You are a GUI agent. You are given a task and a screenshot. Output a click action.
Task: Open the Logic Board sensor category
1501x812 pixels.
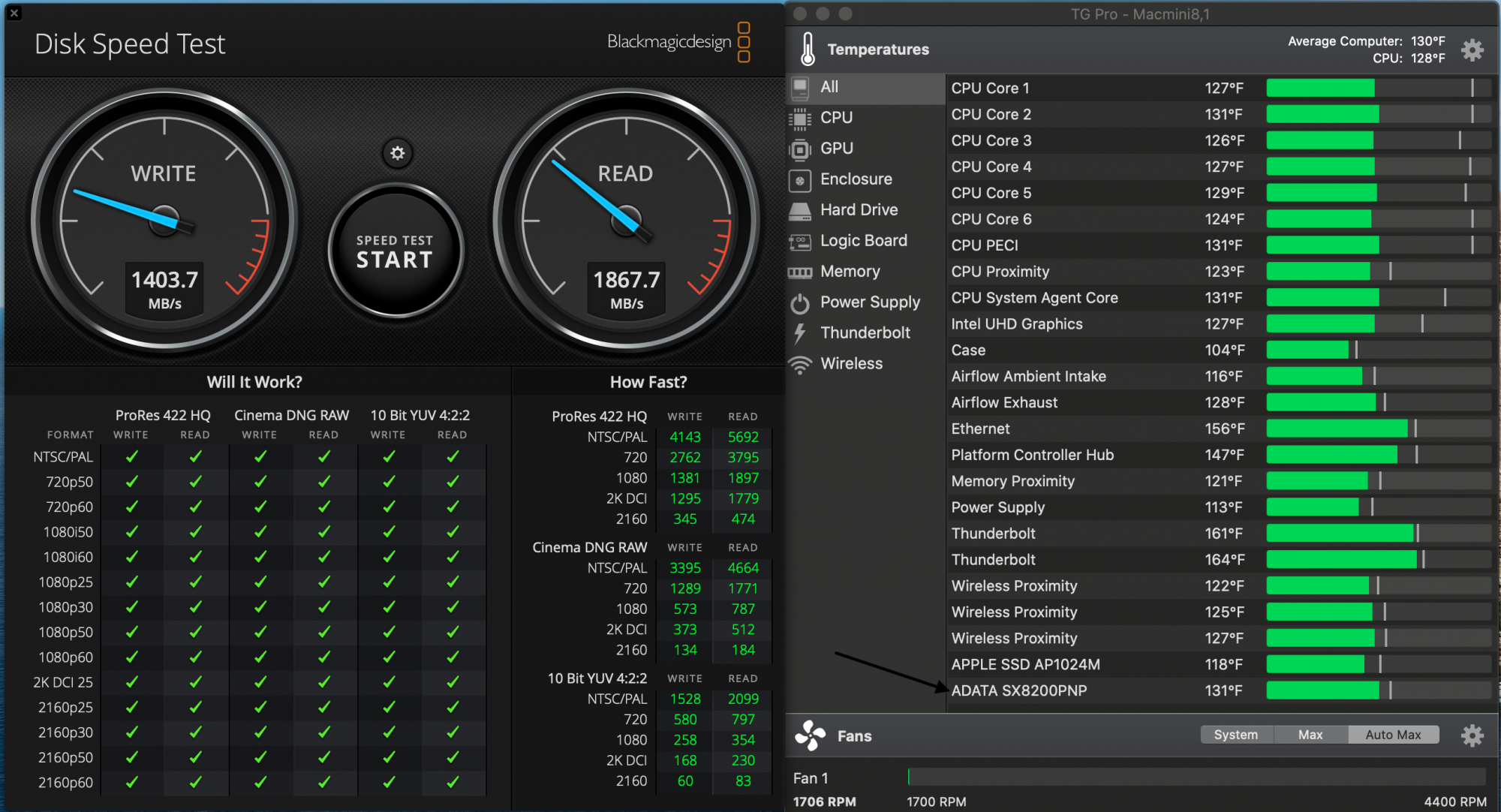pyautogui.click(x=863, y=241)
